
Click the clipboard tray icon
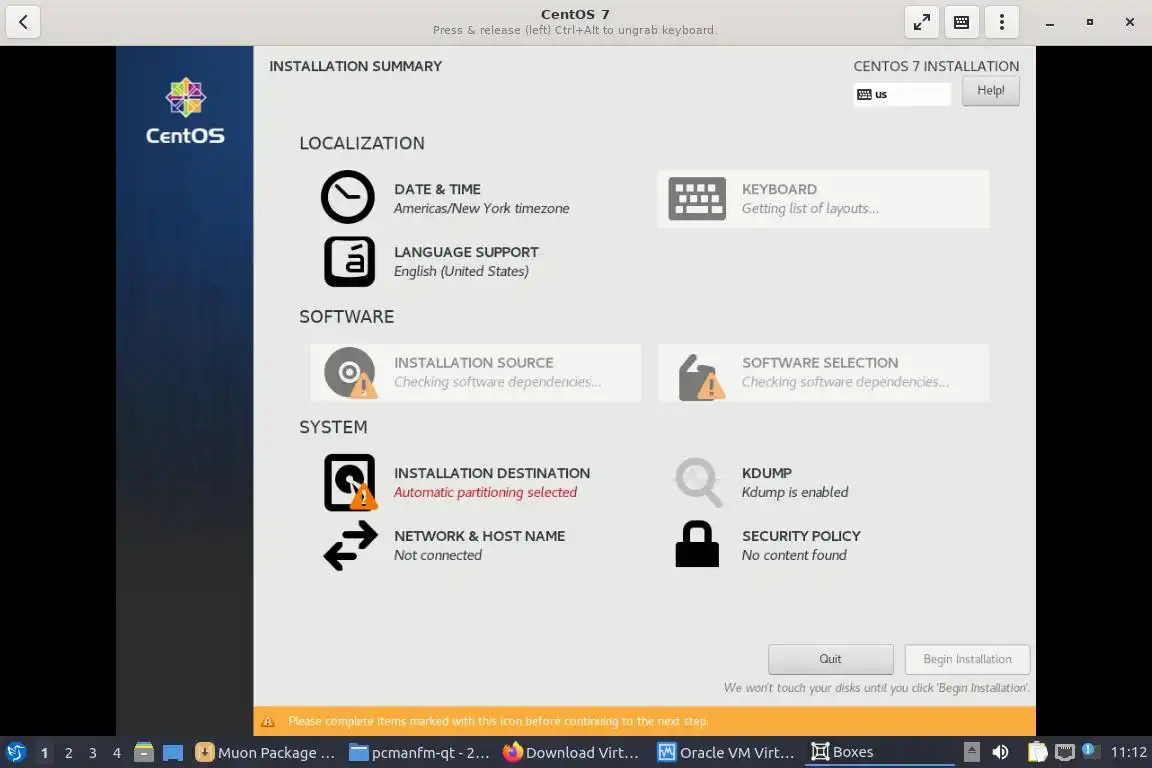click(1037, 752)
